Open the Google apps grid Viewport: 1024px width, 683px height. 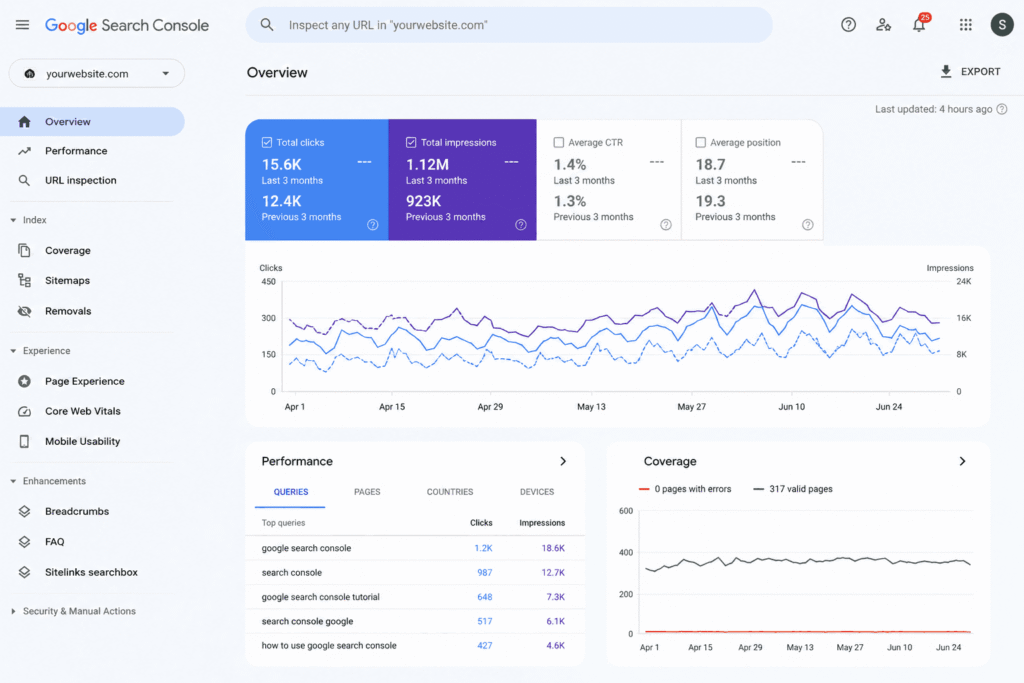coord(965,25)
